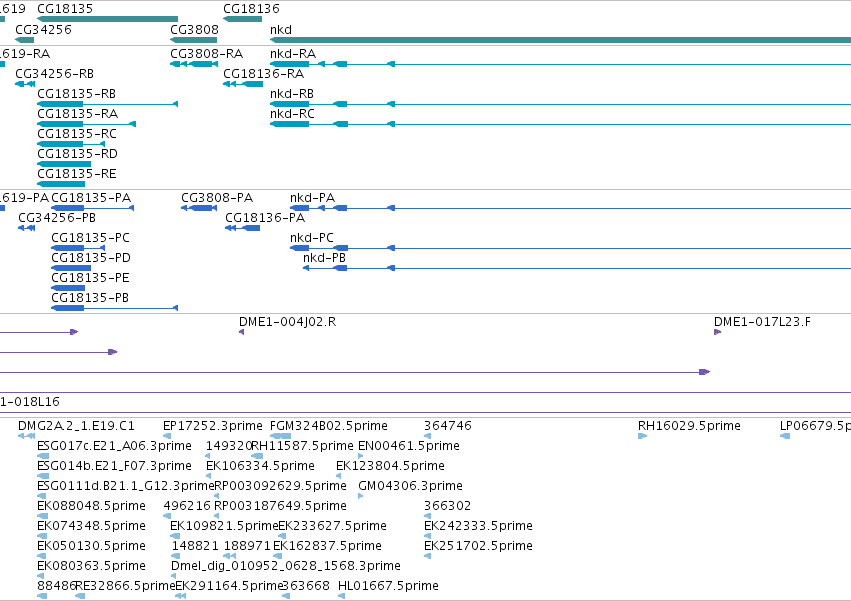Image resolution: width=851 pixels, height=601 pixels.
Task: Click the HL01667.5prime EST label
Action: (388, 586)
